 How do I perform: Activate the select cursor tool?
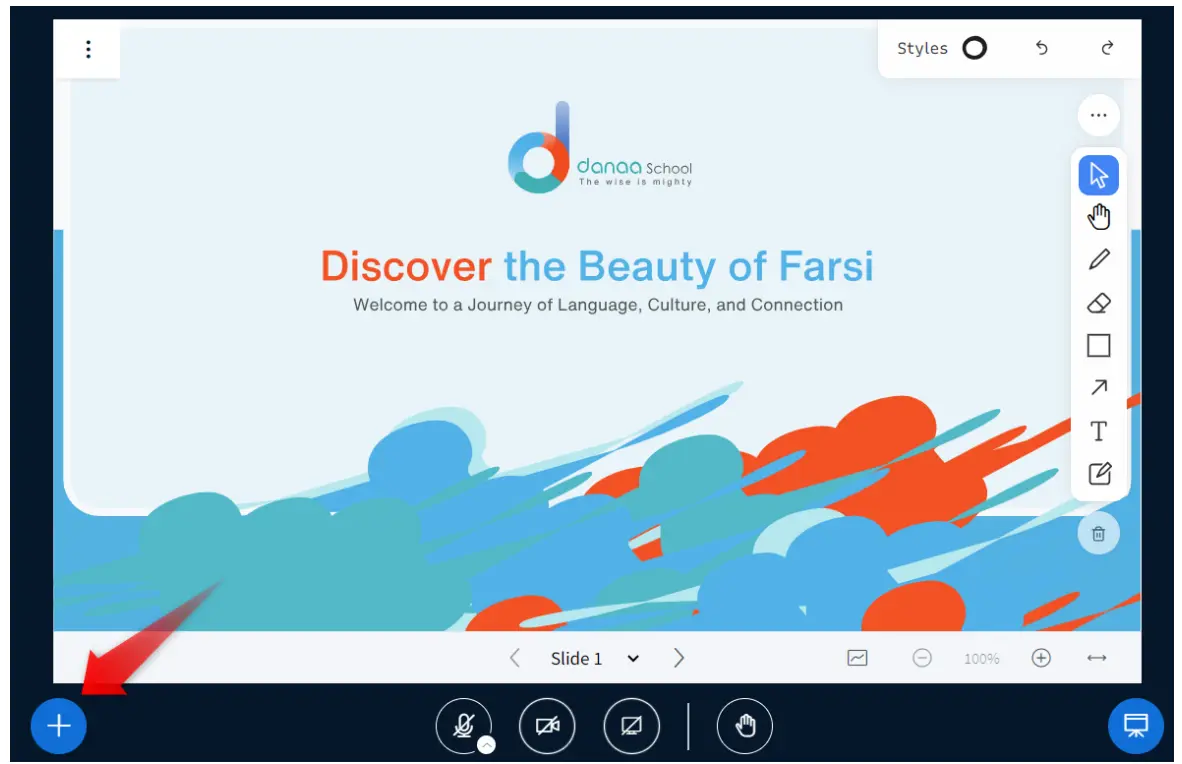pos(1098,176)
